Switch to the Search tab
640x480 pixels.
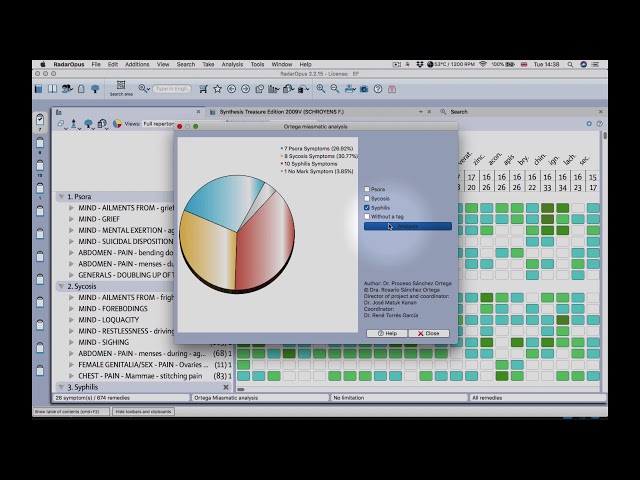(x=459, y=112)
